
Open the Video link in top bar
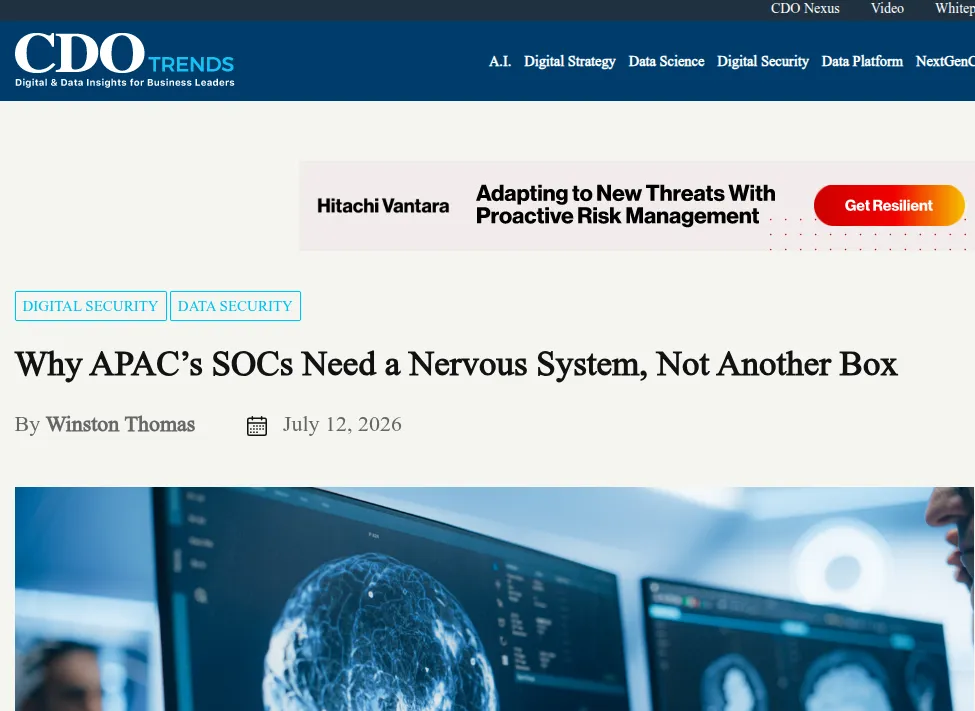887,9
